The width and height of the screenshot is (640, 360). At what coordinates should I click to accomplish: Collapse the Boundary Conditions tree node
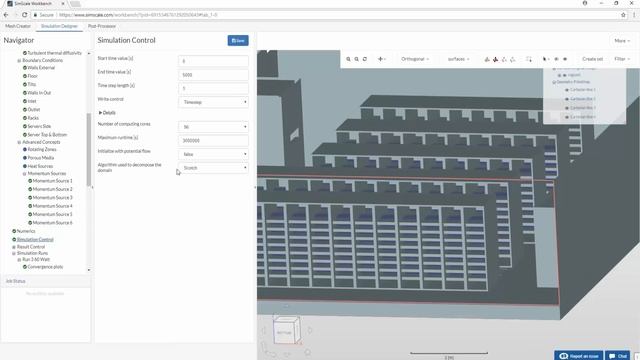point(19,60)
